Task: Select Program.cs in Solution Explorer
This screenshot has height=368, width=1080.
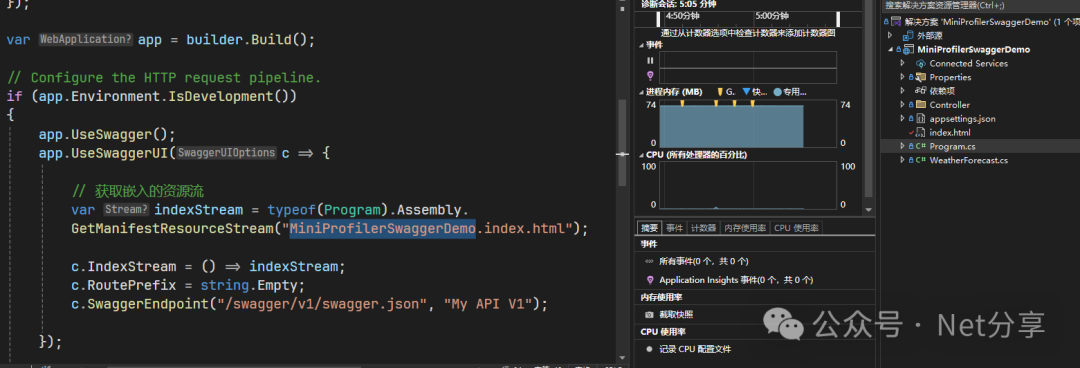Action: pyautogui.click(x=953, y=146)
